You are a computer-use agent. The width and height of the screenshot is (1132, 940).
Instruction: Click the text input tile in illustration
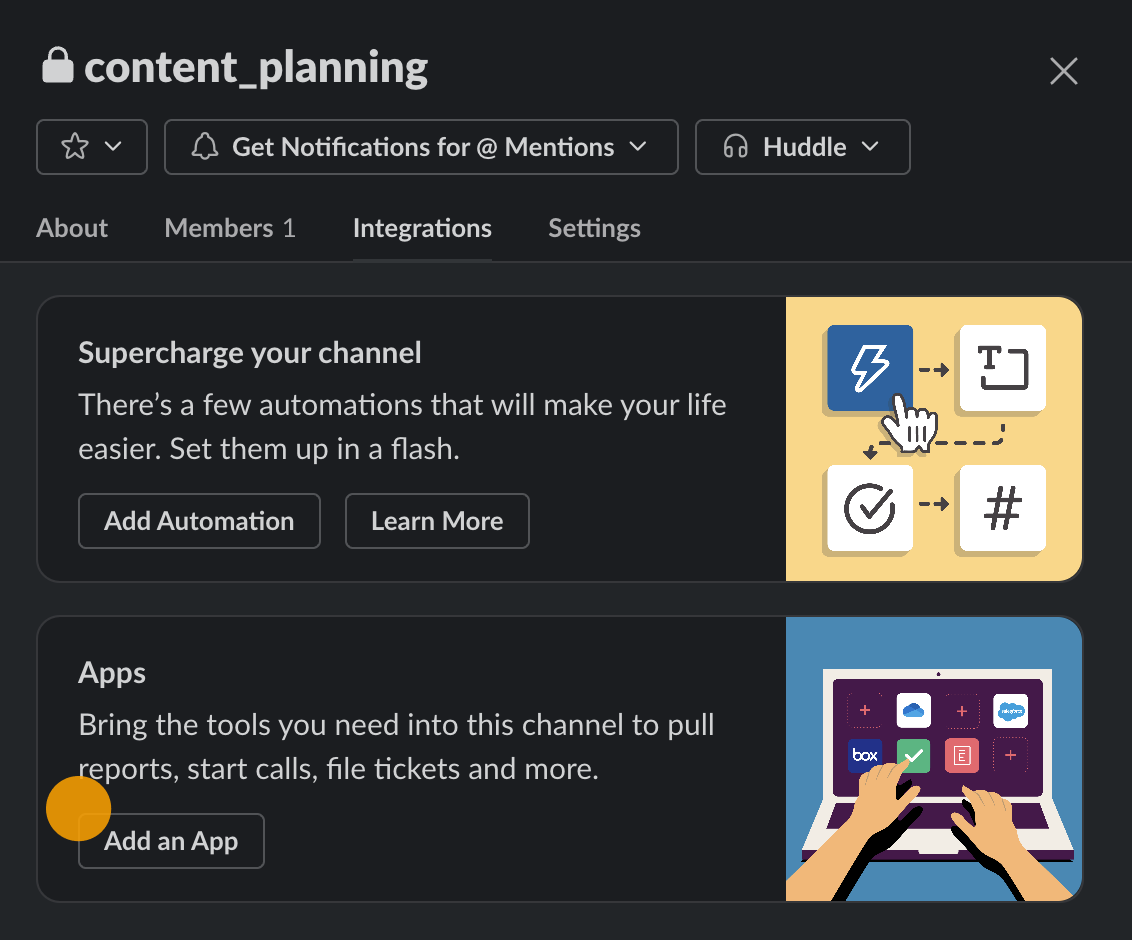[x=1003, y=368]
